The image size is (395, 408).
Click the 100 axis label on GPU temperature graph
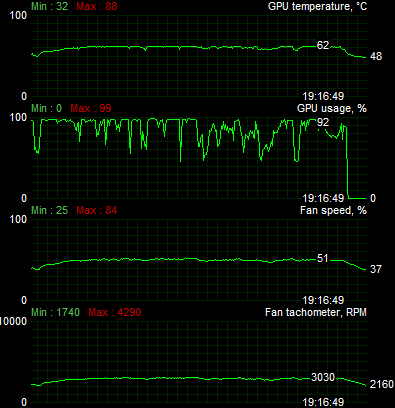[x=18, y=15]
